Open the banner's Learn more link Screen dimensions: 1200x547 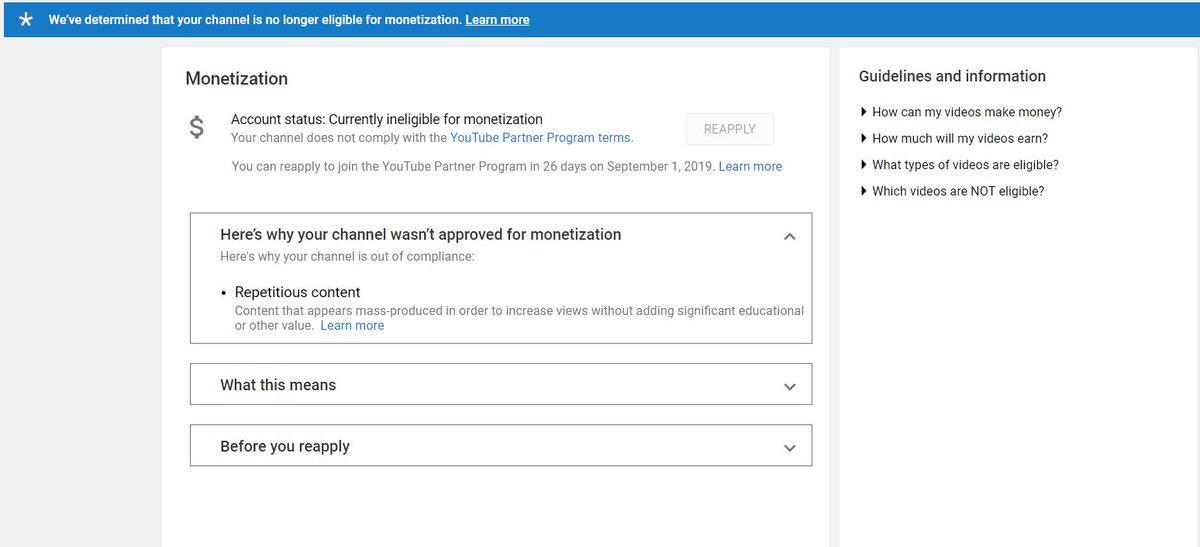point(497,20)
